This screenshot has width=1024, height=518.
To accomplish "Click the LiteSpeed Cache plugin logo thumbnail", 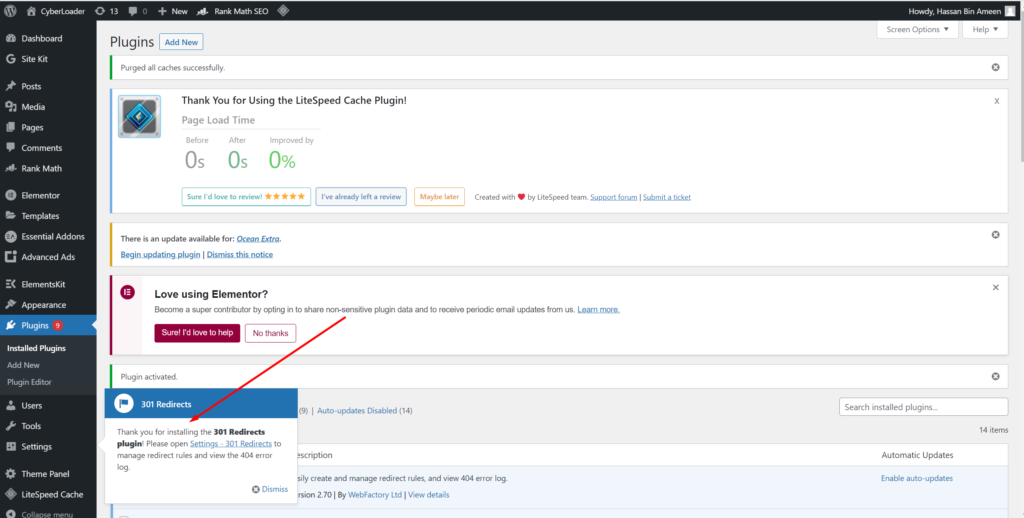I will (x=139, y=116).
